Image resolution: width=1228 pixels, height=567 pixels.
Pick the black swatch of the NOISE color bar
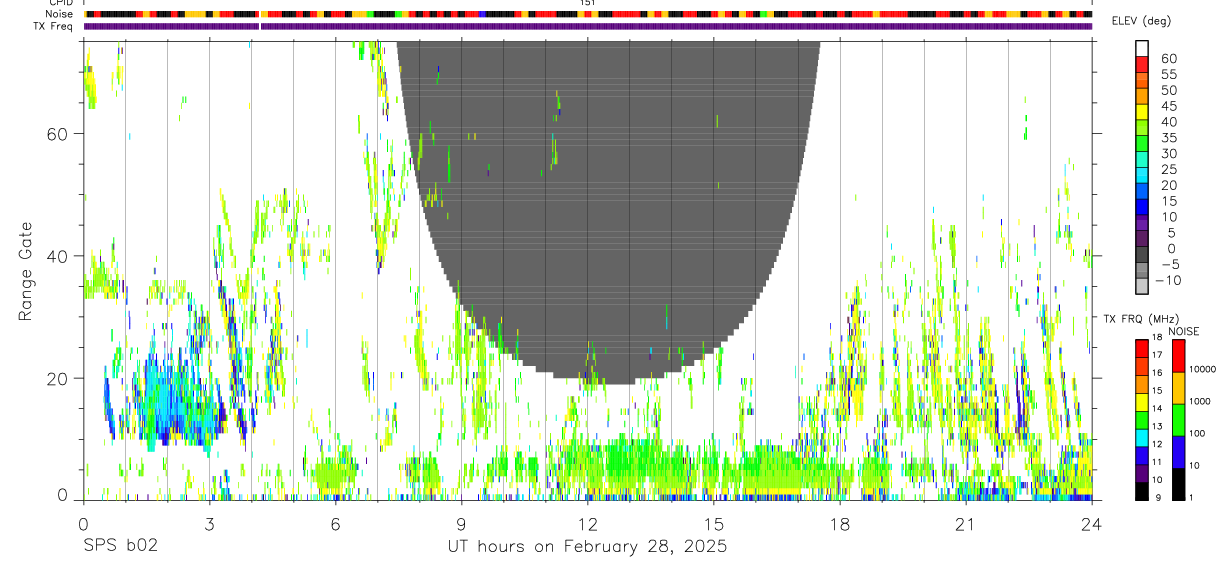[1178, 484]
